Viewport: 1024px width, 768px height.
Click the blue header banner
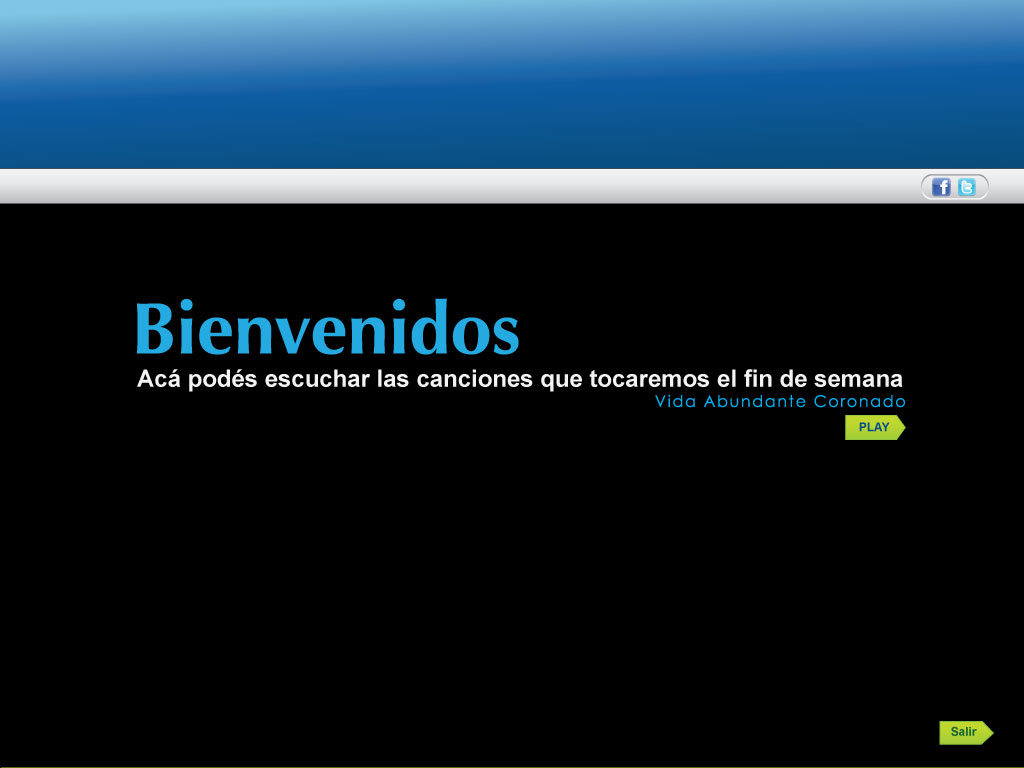pos(512,85)
